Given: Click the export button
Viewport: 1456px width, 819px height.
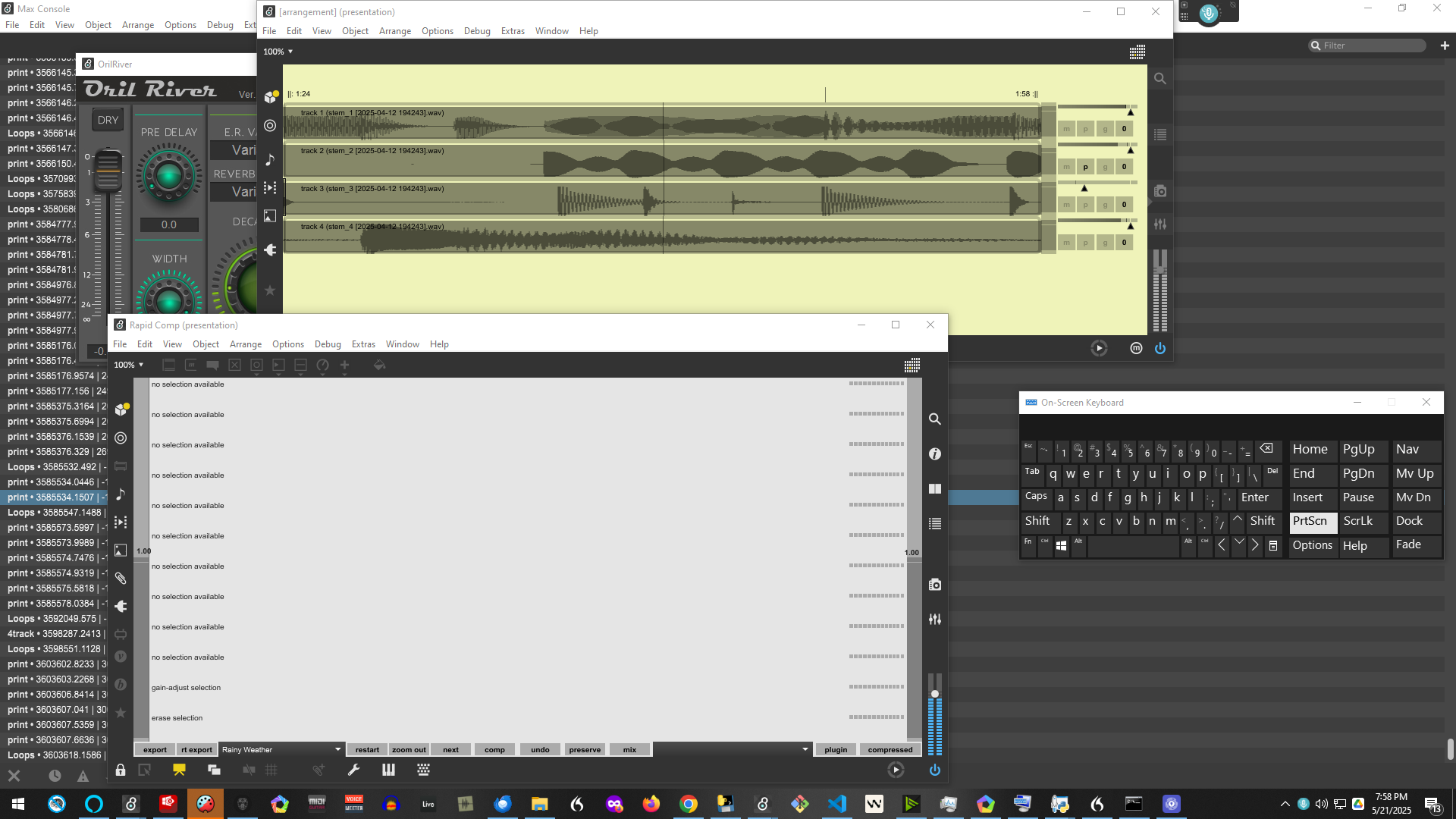Looking at the screenshot, I should pyautogui.click(x=155, y=749).
